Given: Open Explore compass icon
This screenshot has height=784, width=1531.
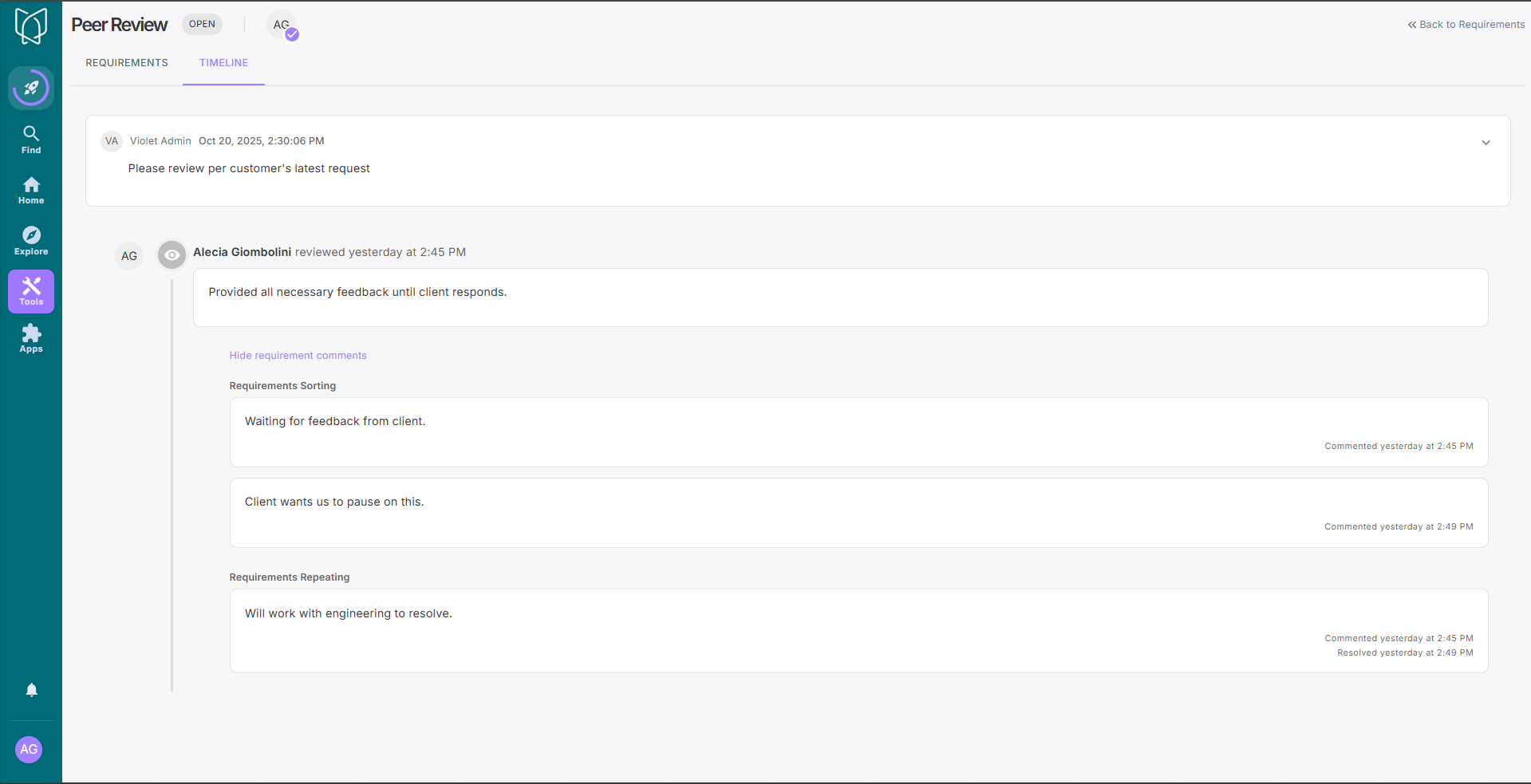Looking at the screenshot, I should [31, 241].
